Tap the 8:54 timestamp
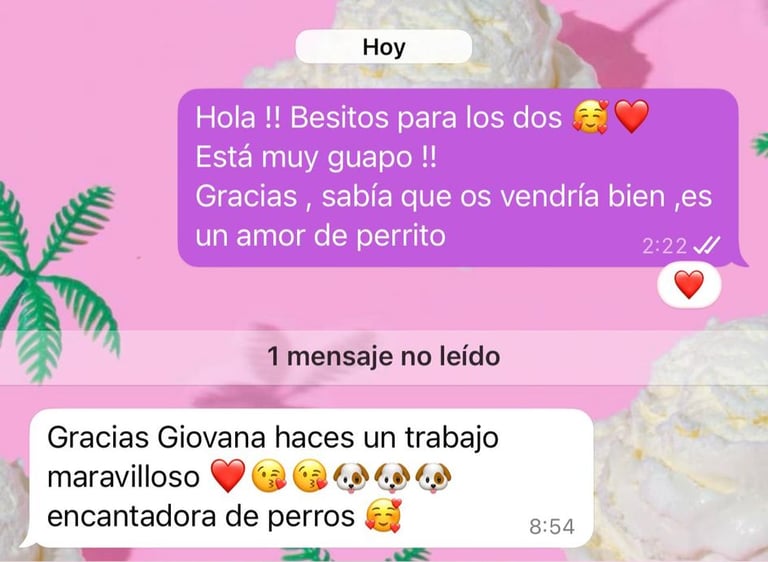Screen dimensions: 768x562 (552, 527)
